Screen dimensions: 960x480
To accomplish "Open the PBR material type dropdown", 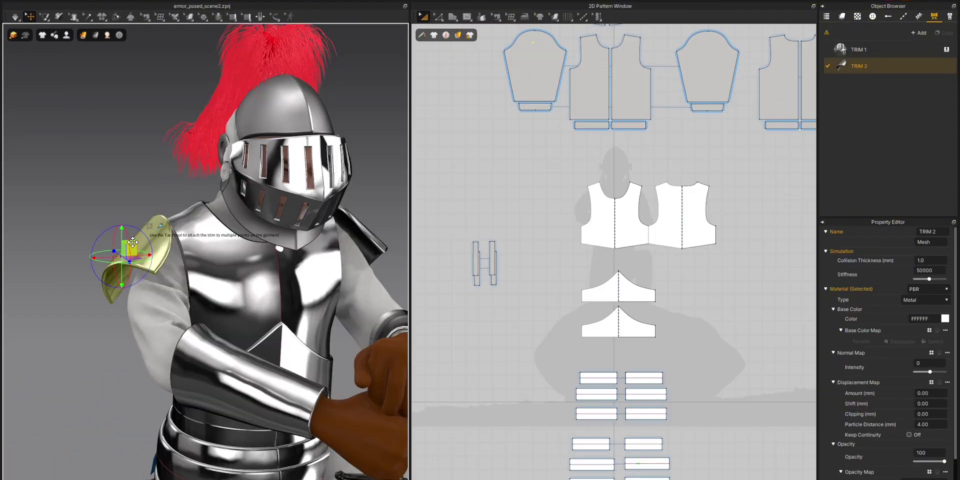I will pyautogui.click(x=931, y=289).
